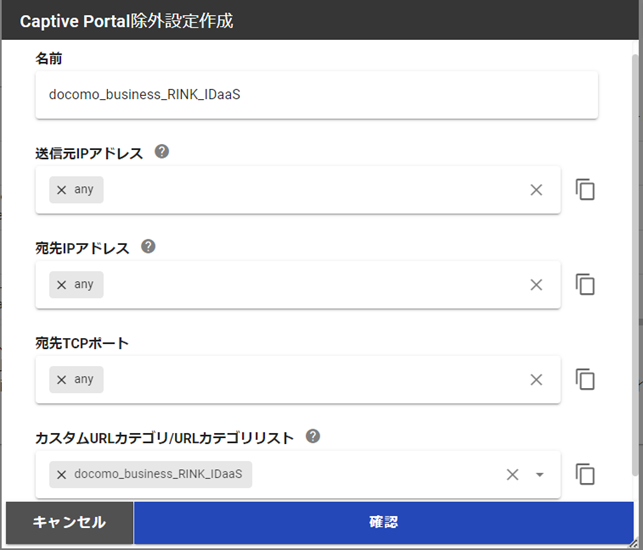Viewport: 643px width, 550px height.
Task: Open help for カスタムURLカテゴリ/URLカテゴリリスト
Action: click(x=313, y=436)
